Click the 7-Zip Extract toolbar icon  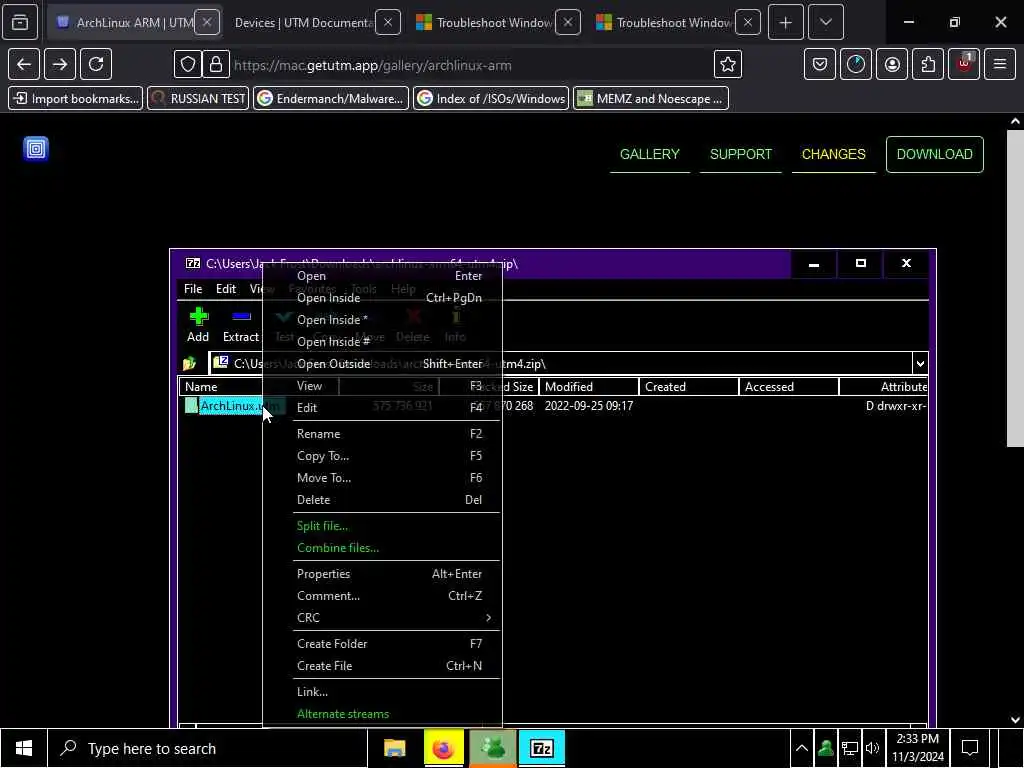241,325
